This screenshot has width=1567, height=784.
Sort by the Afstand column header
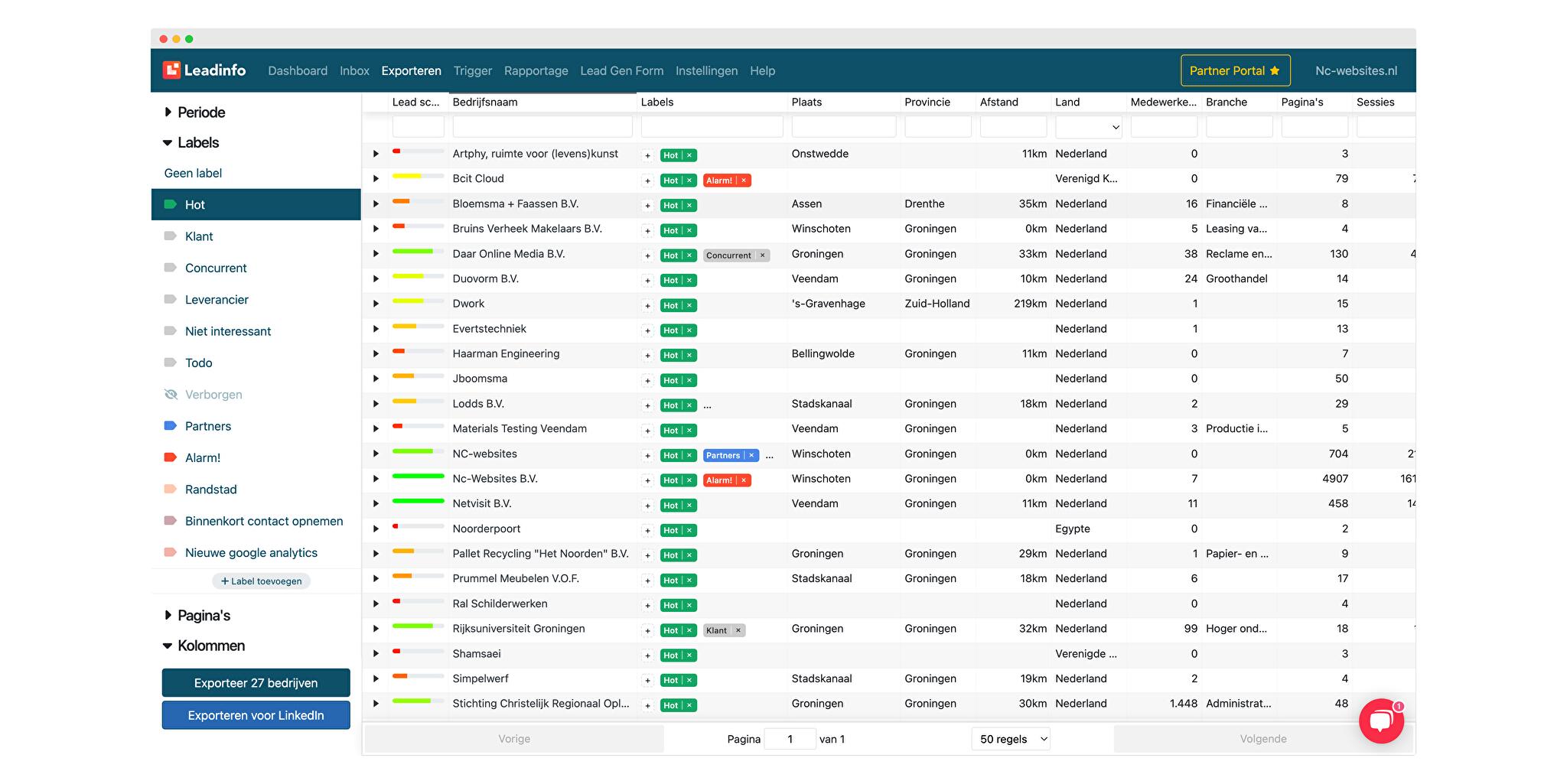[x=999, y=102]
